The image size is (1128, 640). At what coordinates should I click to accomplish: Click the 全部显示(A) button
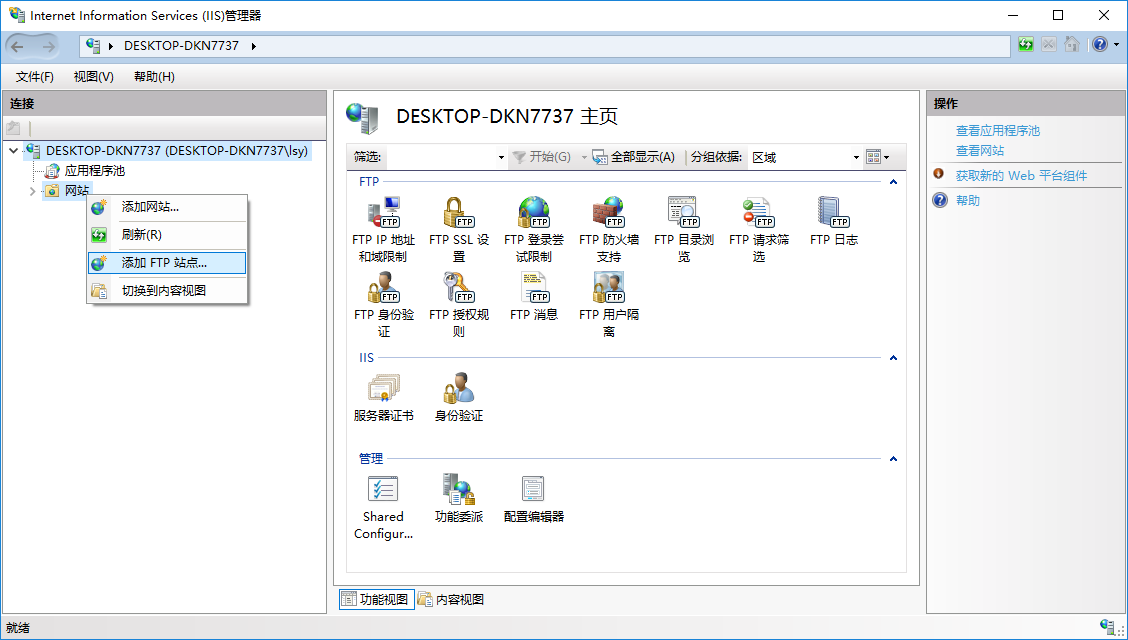point(634,157)
